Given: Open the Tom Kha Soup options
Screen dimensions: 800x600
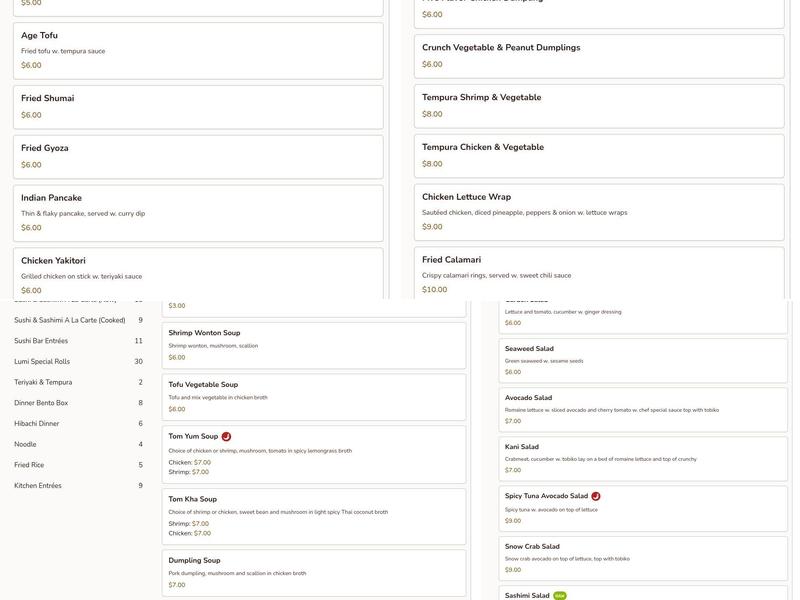Looking at the screenshot, I should (x=313, y=516).
